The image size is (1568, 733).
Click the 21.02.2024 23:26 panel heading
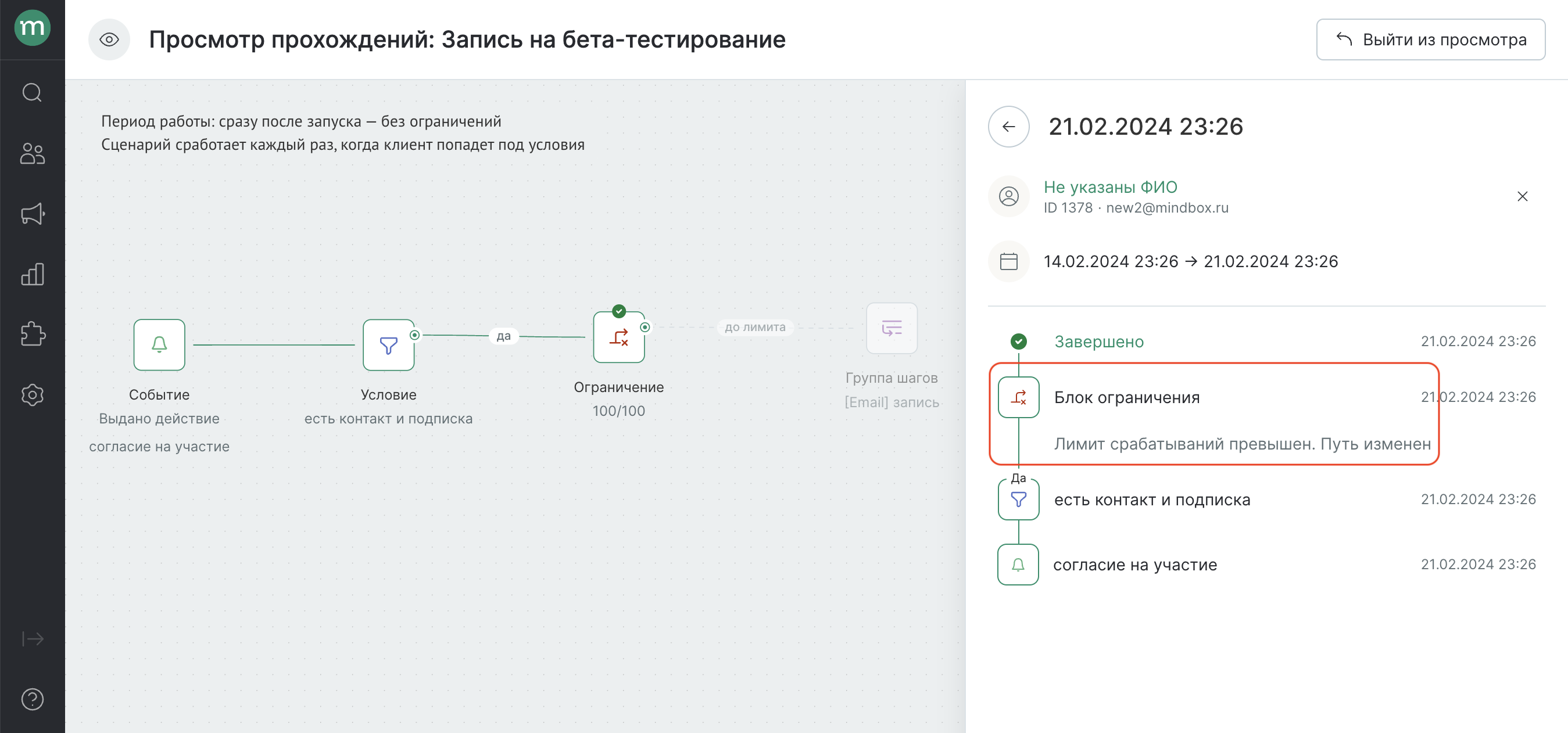click(1145, 127)
